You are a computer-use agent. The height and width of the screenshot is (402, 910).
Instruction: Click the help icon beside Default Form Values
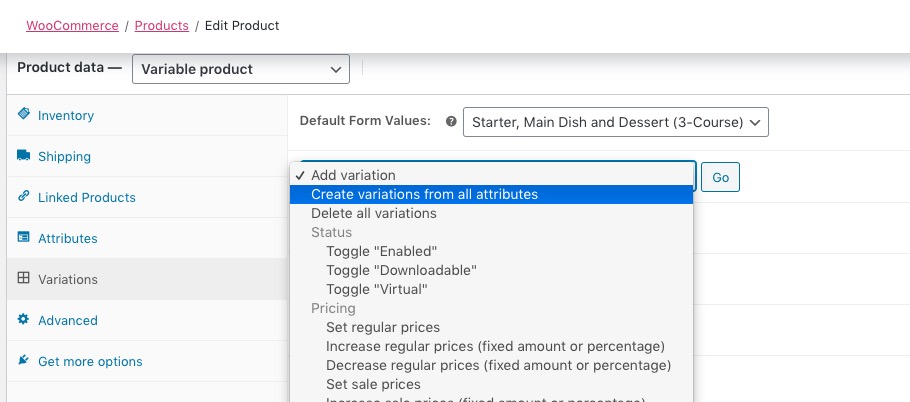pos(451,122)
